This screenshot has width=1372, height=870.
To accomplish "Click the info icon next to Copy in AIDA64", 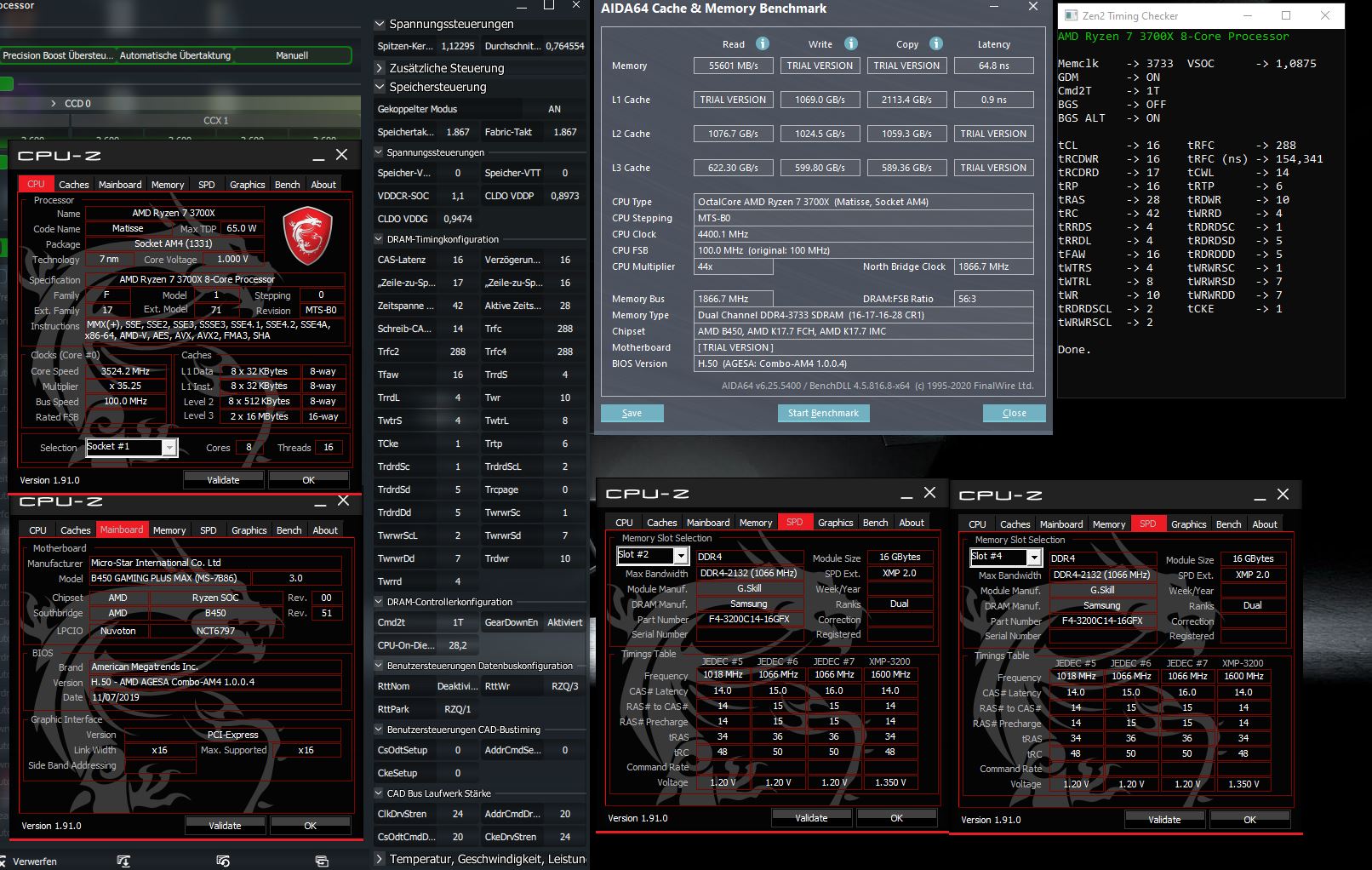I will tap(936, 43).
